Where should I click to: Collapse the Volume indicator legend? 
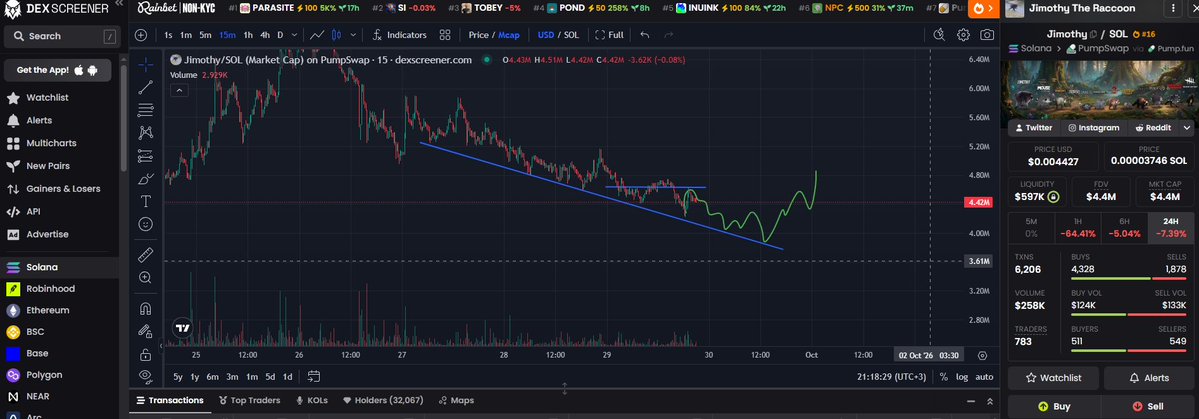click(178, 90)
